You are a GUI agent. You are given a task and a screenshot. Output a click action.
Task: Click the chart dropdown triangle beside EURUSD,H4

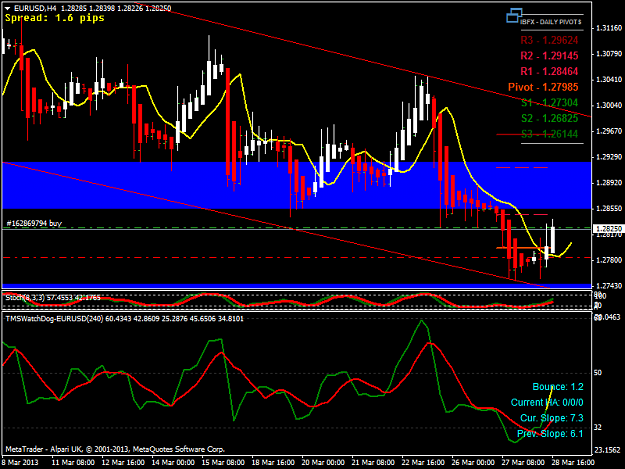pyautogui.click(x=7, y=8)
